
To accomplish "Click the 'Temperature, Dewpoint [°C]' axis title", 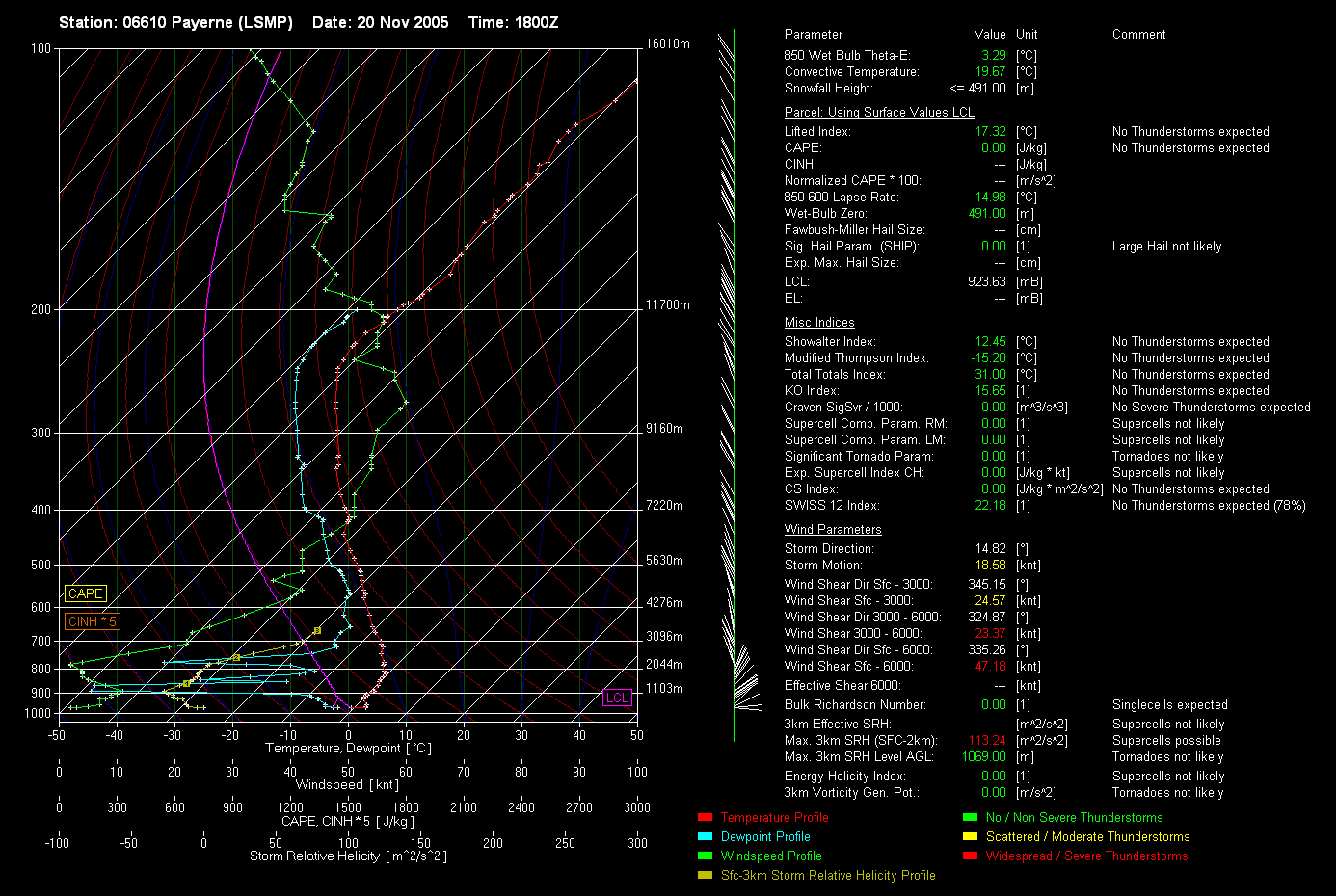I will (348, 748).
